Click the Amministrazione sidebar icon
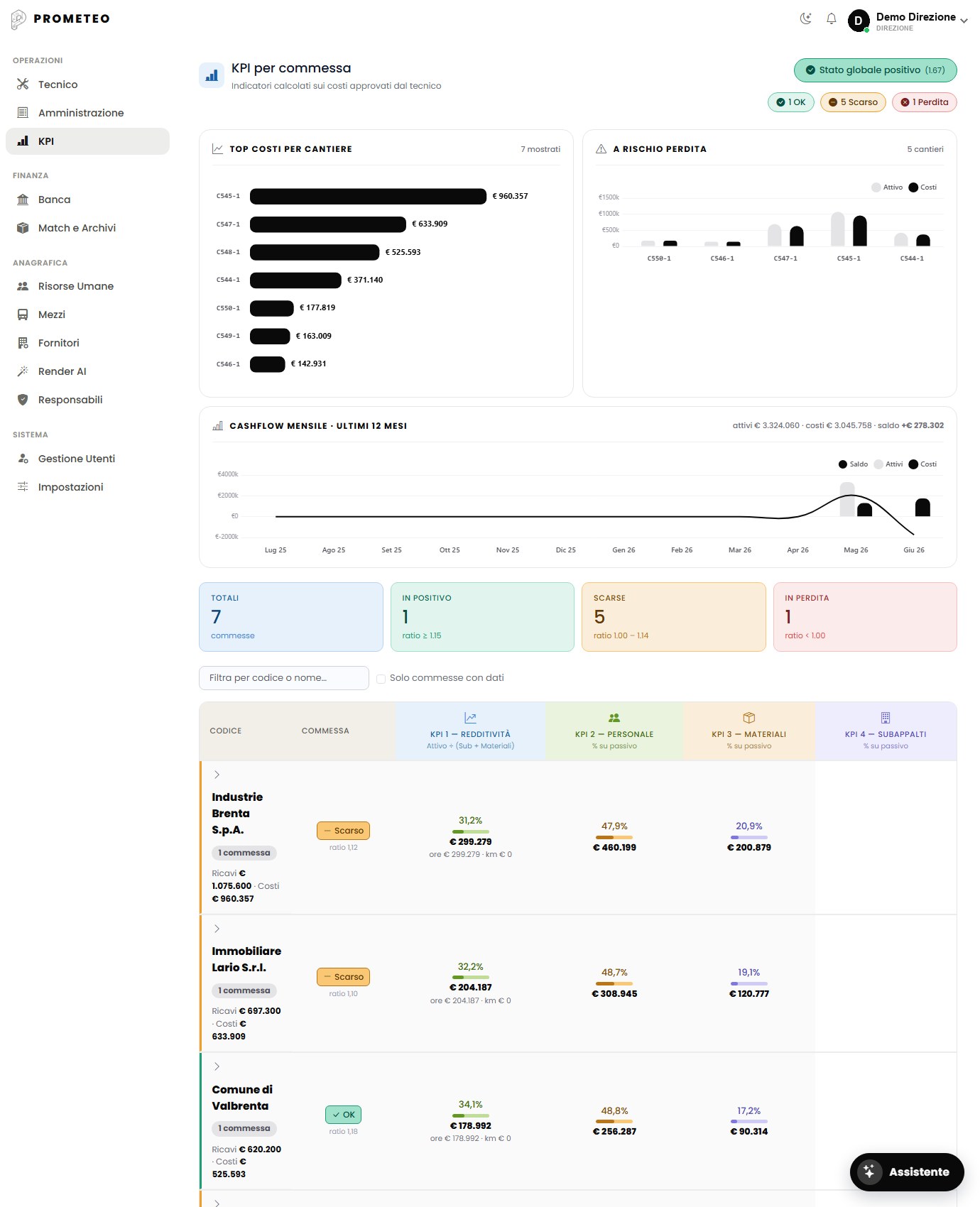 coord(23,113)
